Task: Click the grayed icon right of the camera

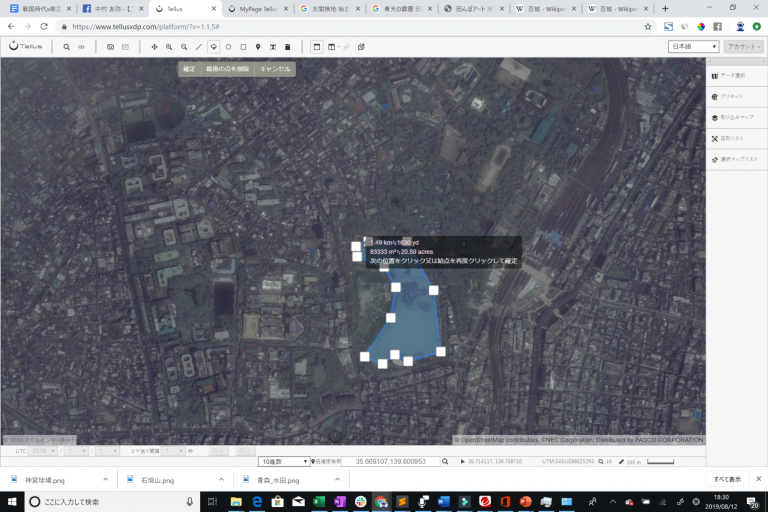Action: click(x=125, y=47)
